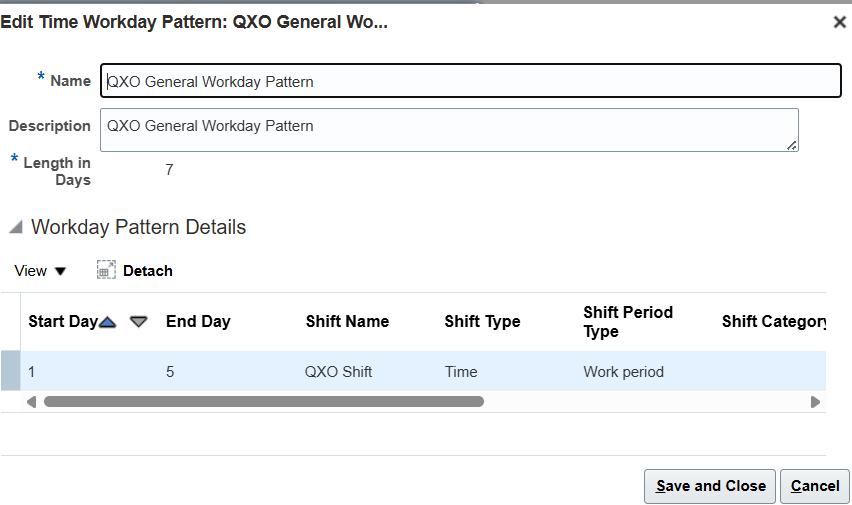This screenshot has height=505, width=852.
Task: Click the horizontal scrollbar thumb
Action: point(264,402)
